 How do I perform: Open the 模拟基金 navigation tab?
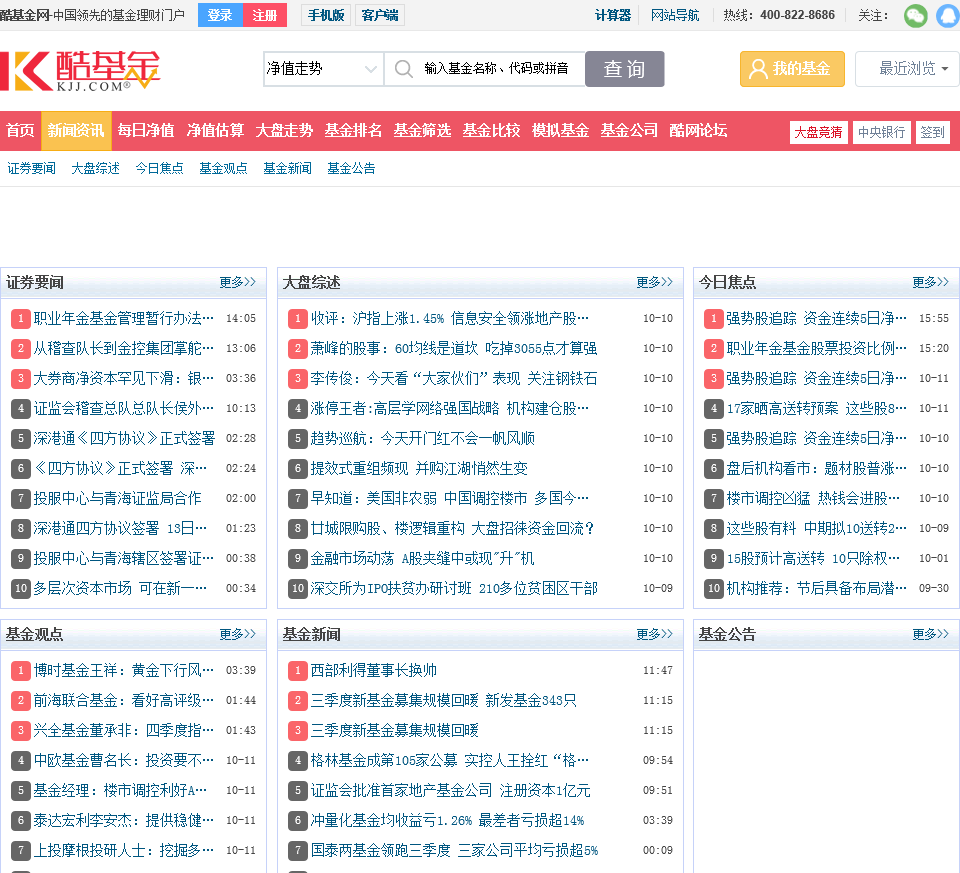click(x=560, y=130)
